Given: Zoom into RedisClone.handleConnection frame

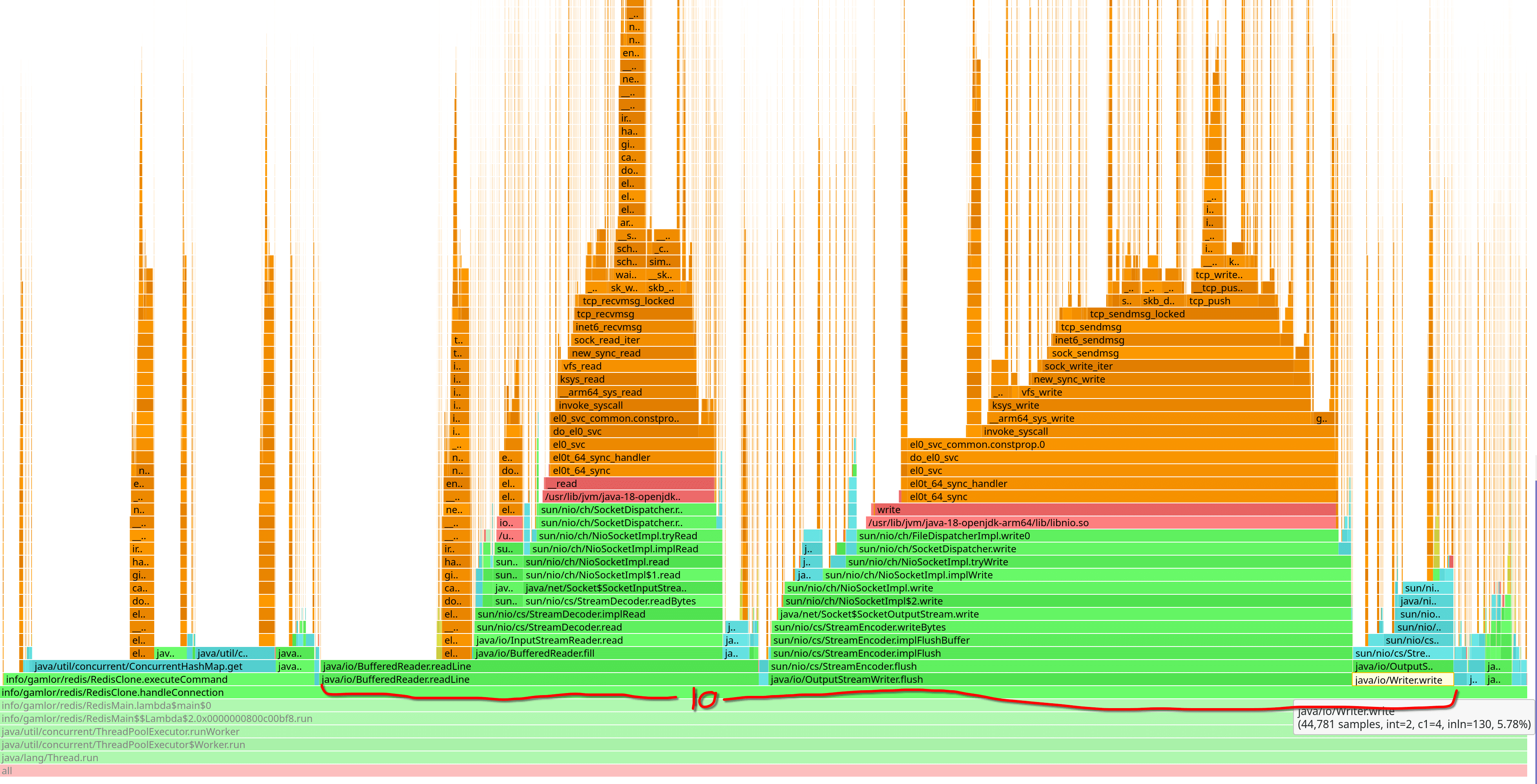Looking at the screenshot, I should tap(764, 693).
